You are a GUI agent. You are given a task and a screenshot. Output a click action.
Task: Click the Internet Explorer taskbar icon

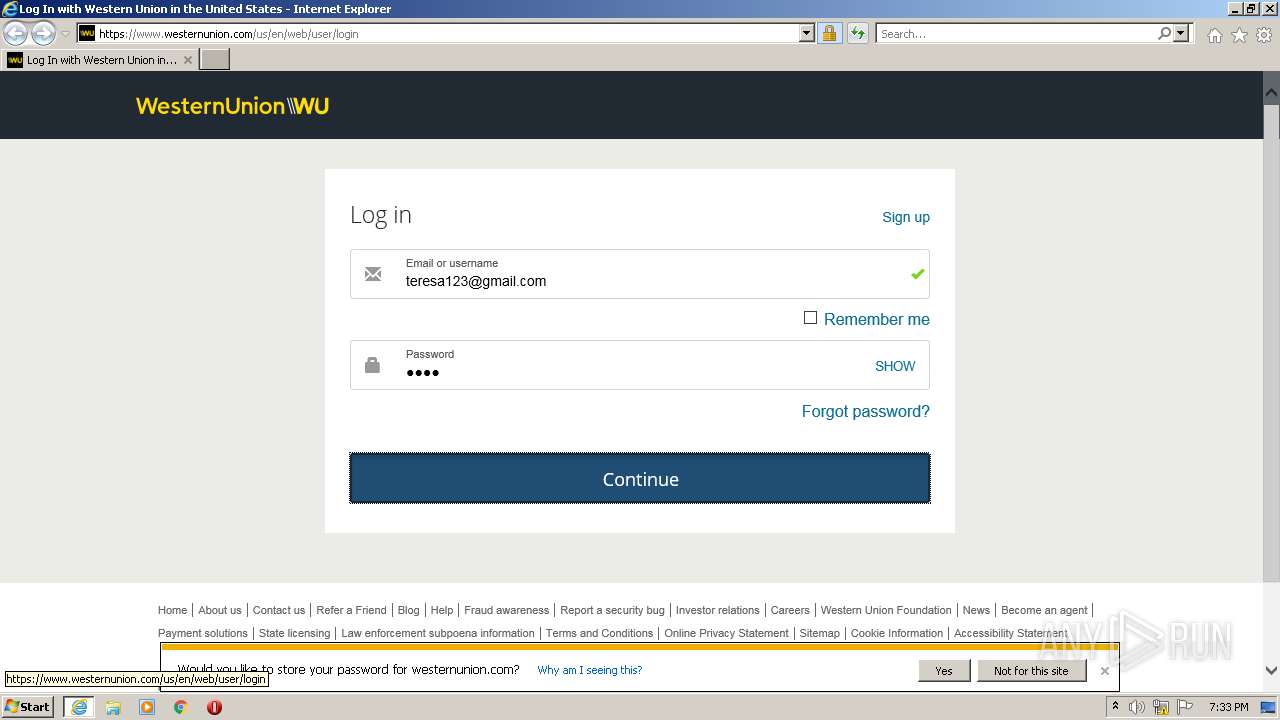click(x=78, y=707)
